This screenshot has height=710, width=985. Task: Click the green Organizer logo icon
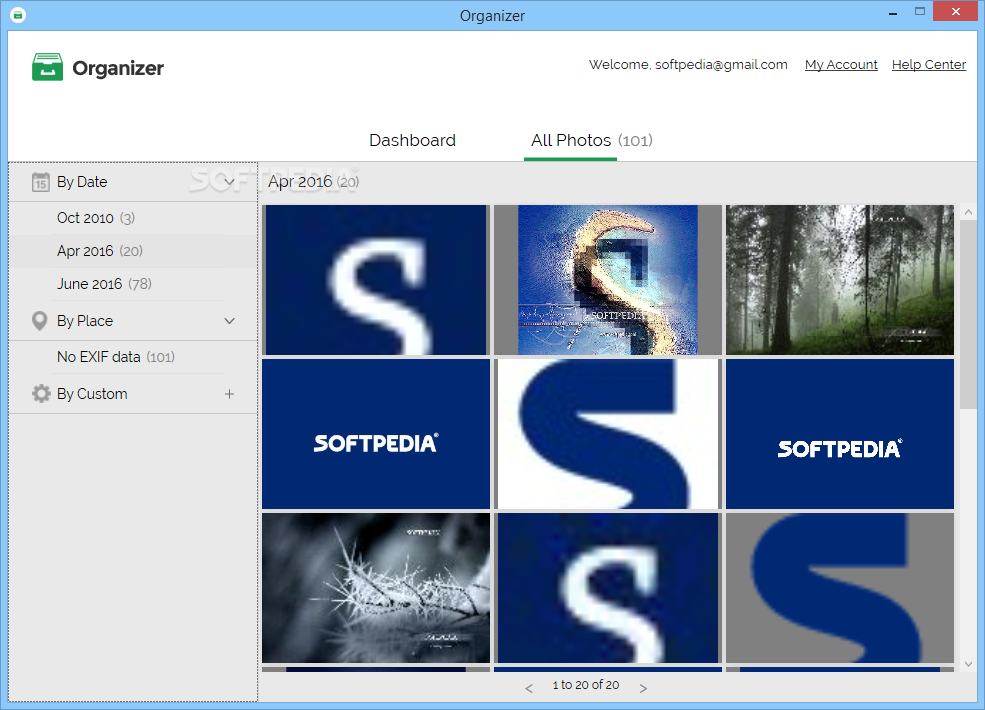tap(48, 67)
